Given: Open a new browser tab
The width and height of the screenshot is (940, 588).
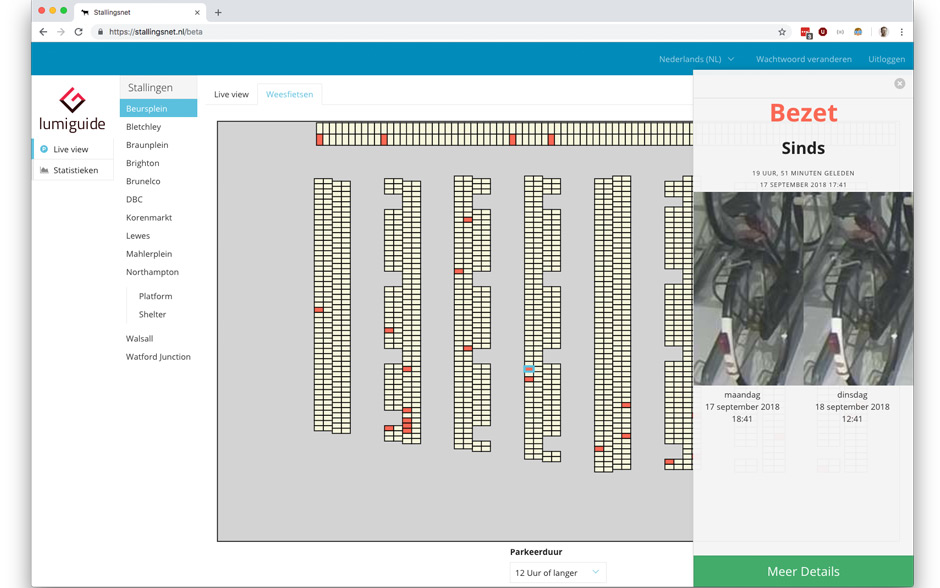Looking at the screenshot, I should 218,12.
